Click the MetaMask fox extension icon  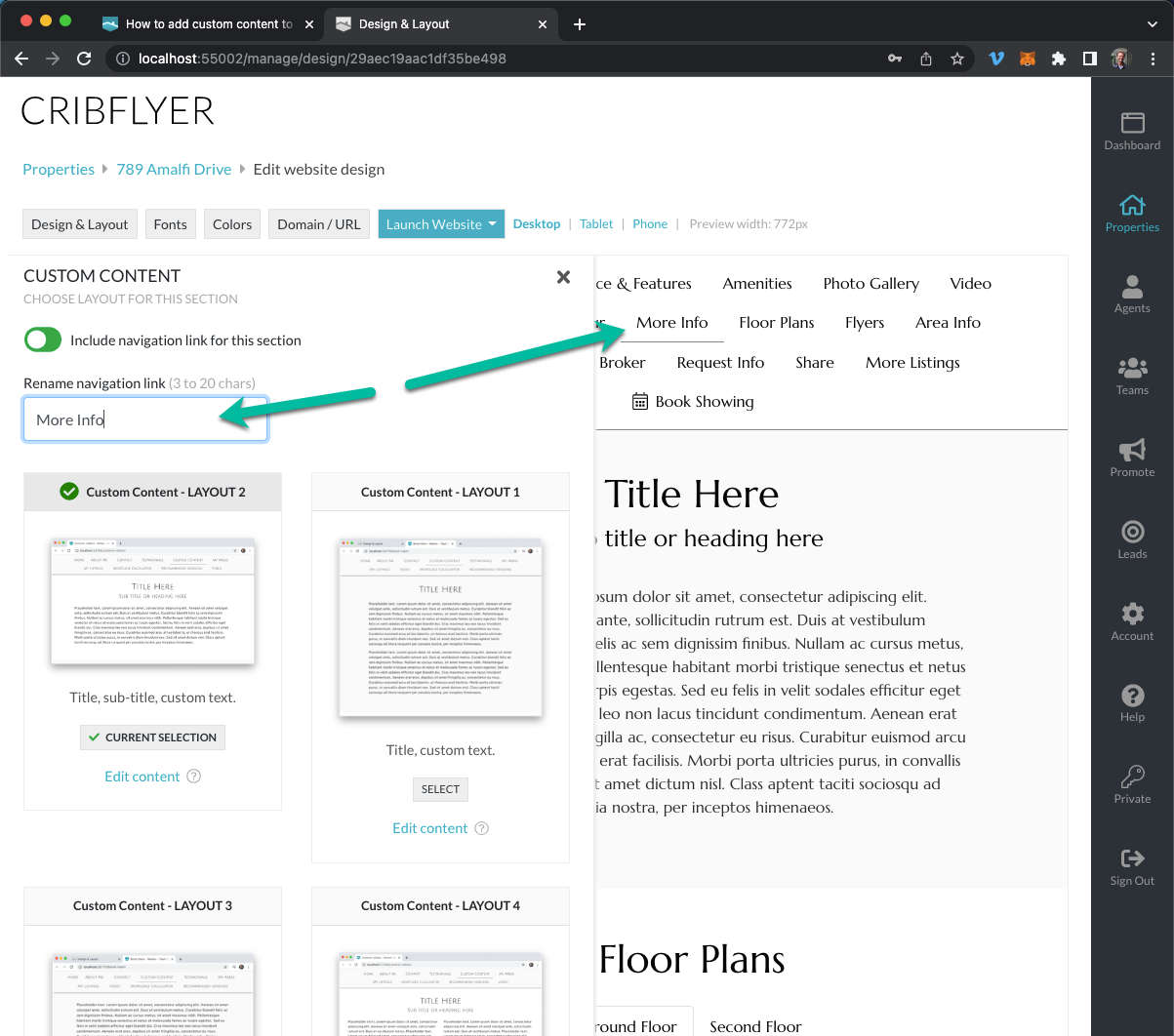click(x=1028, y=59)
